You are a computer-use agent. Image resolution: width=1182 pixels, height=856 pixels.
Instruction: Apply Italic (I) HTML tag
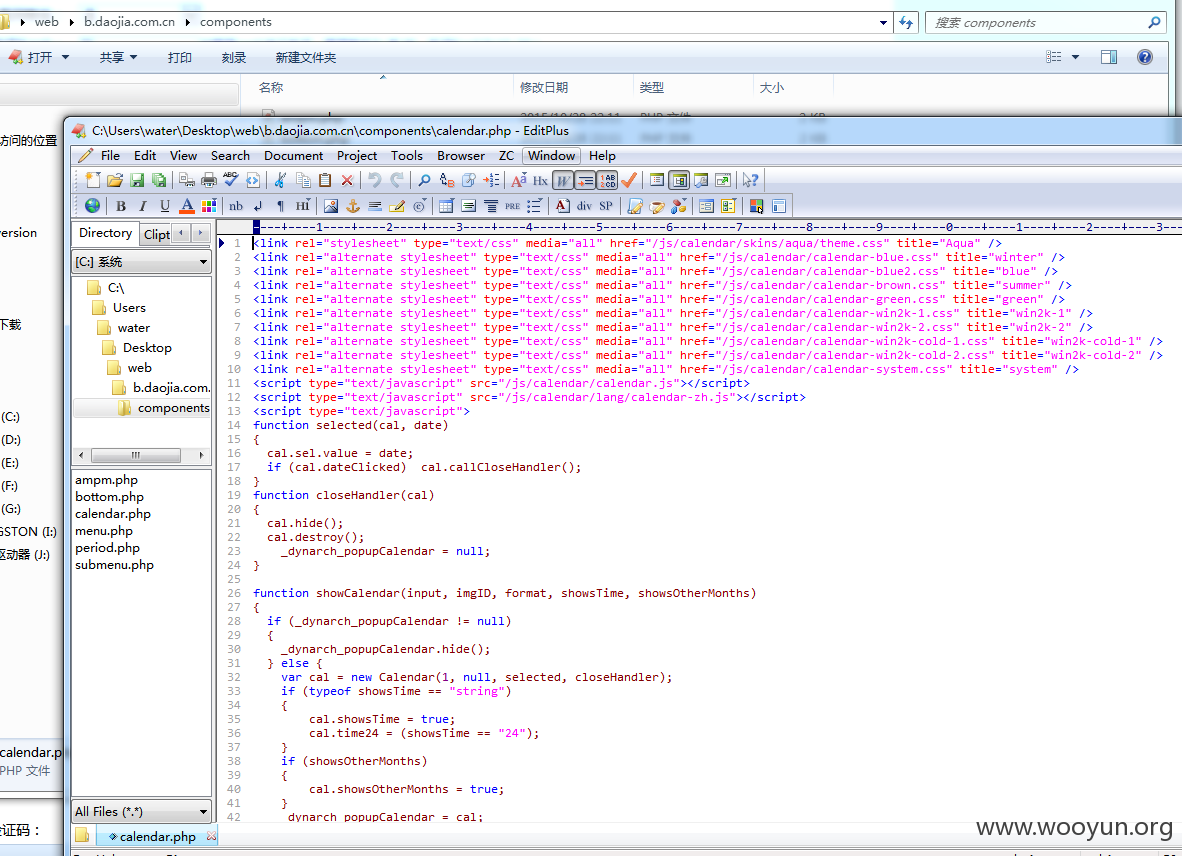(142, 206)
